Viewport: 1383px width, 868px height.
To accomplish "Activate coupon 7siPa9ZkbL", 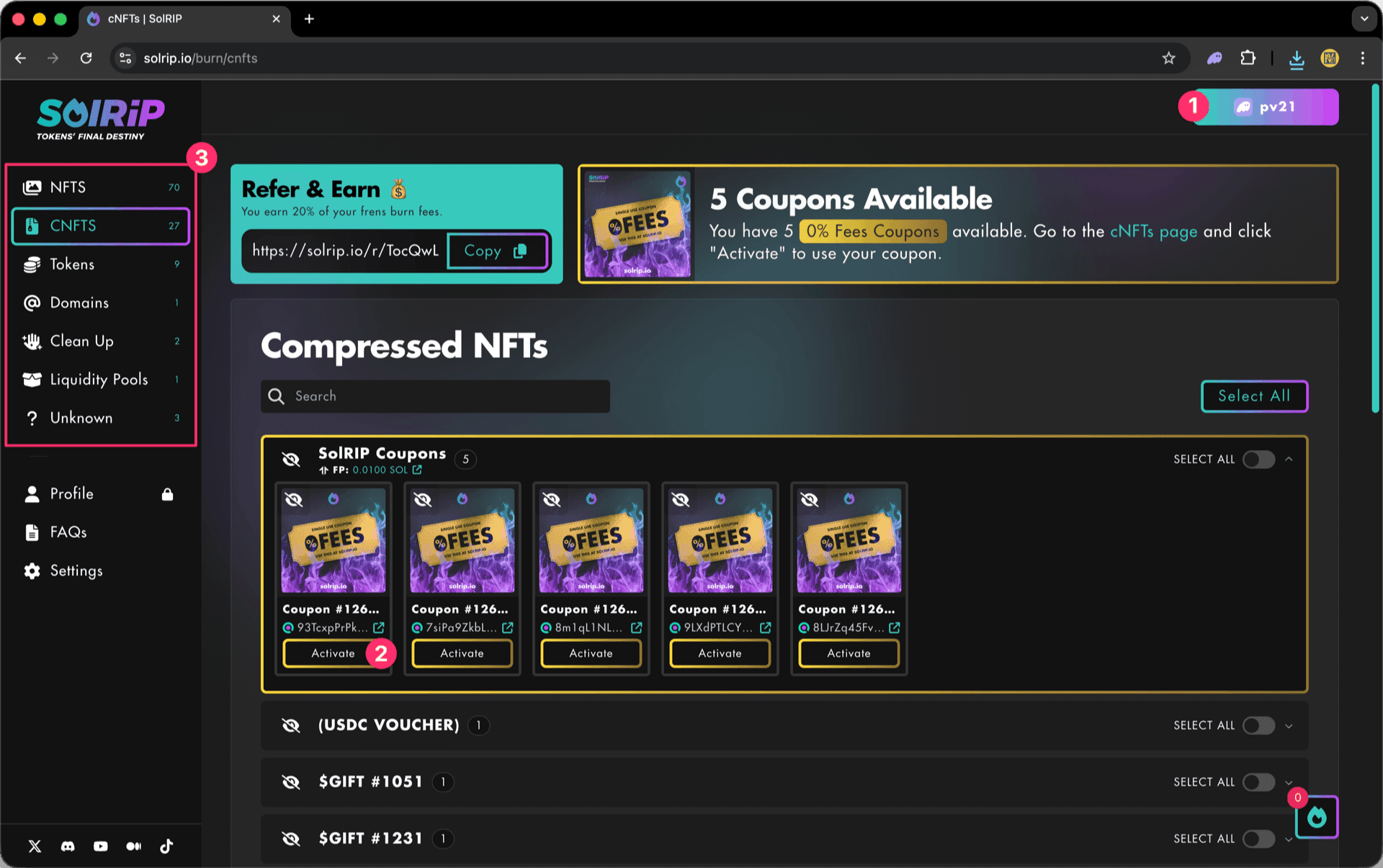I will coord(462,653).
